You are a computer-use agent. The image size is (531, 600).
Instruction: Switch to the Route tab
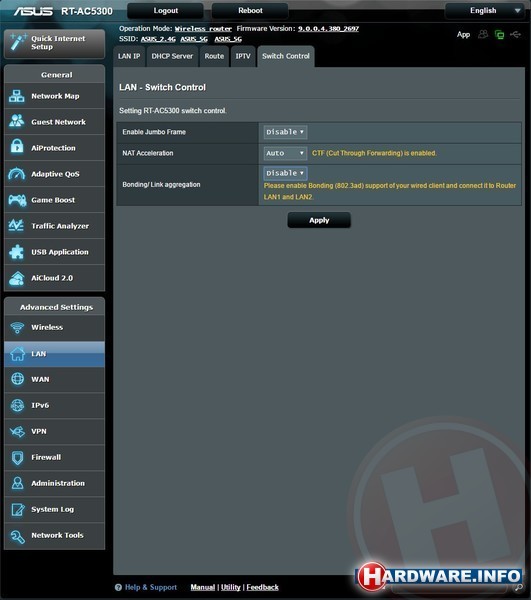click(214, 56)
